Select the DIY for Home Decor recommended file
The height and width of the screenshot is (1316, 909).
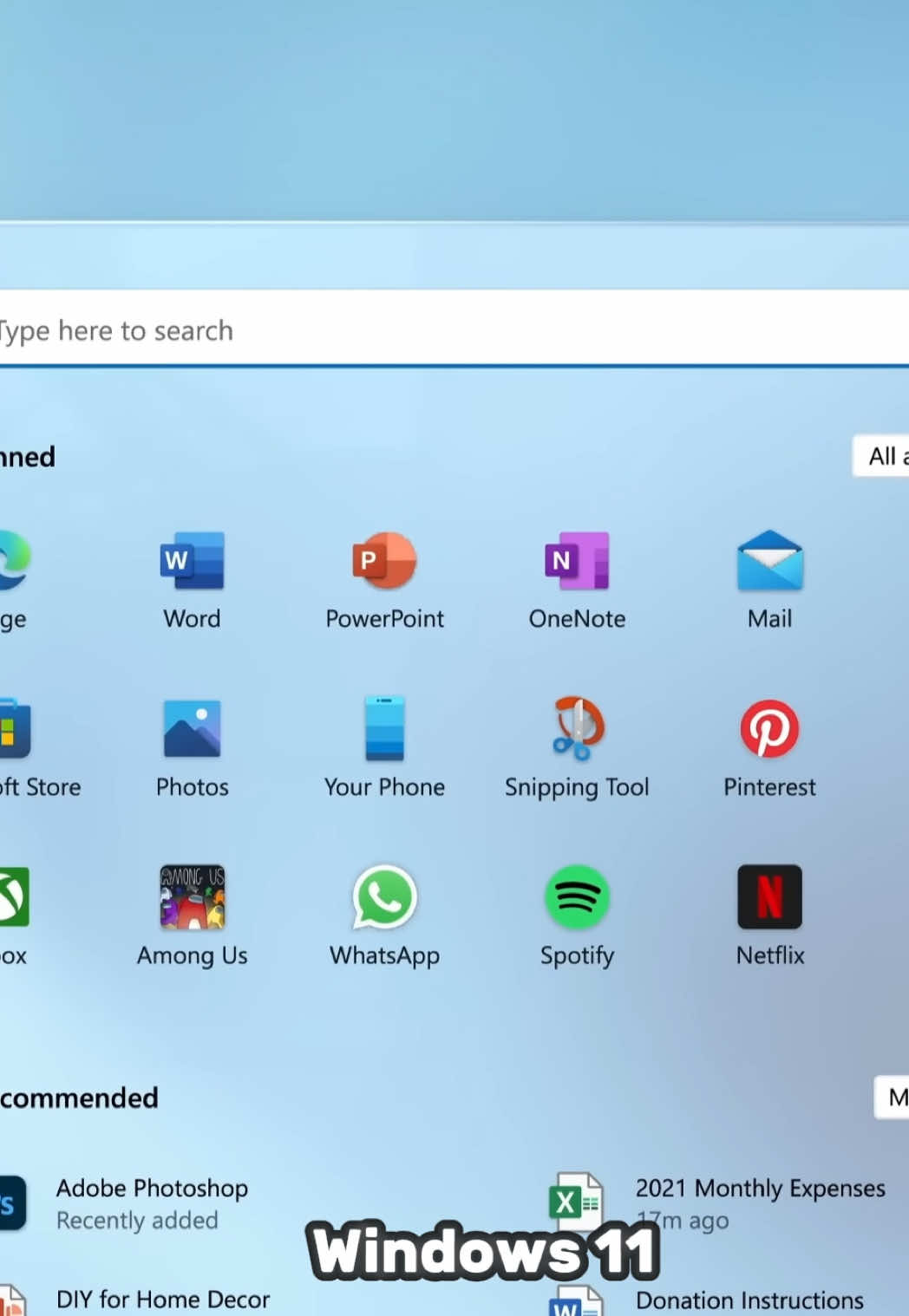pyautogui.click(x=163, y=1300)
